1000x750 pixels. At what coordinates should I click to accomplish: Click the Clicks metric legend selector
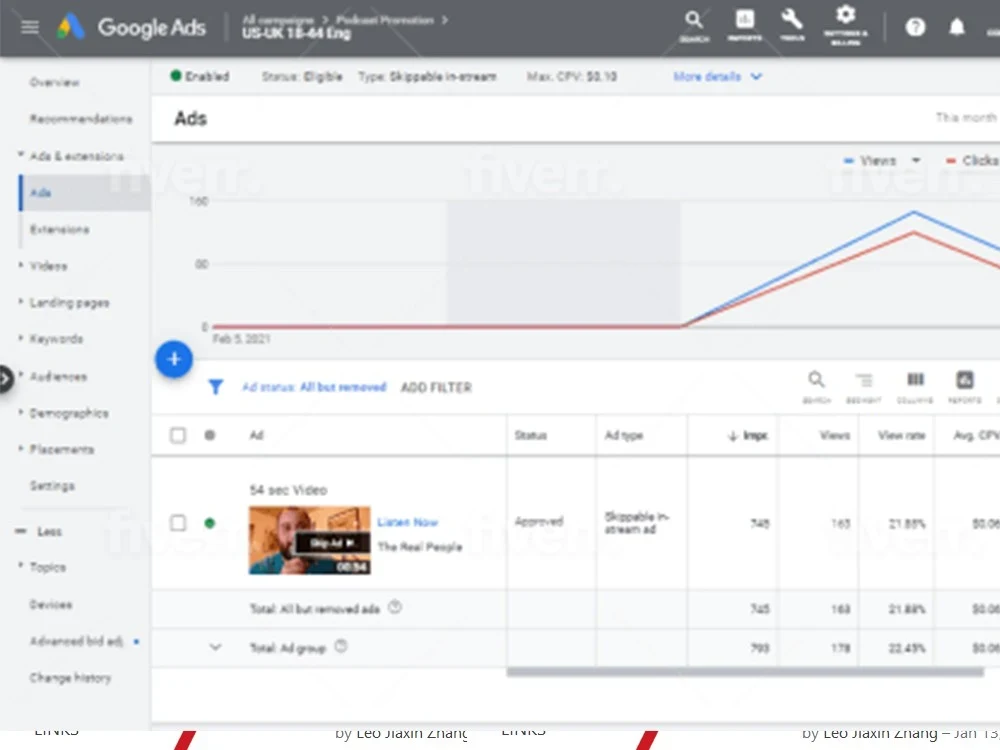(972, 161)
